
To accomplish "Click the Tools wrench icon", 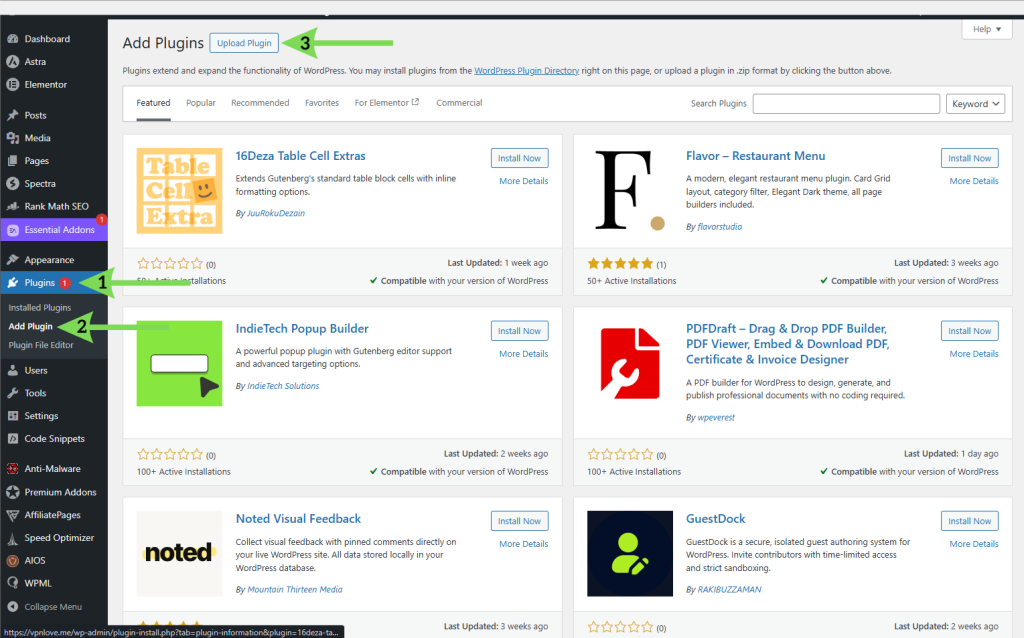I will click(12, 394).
